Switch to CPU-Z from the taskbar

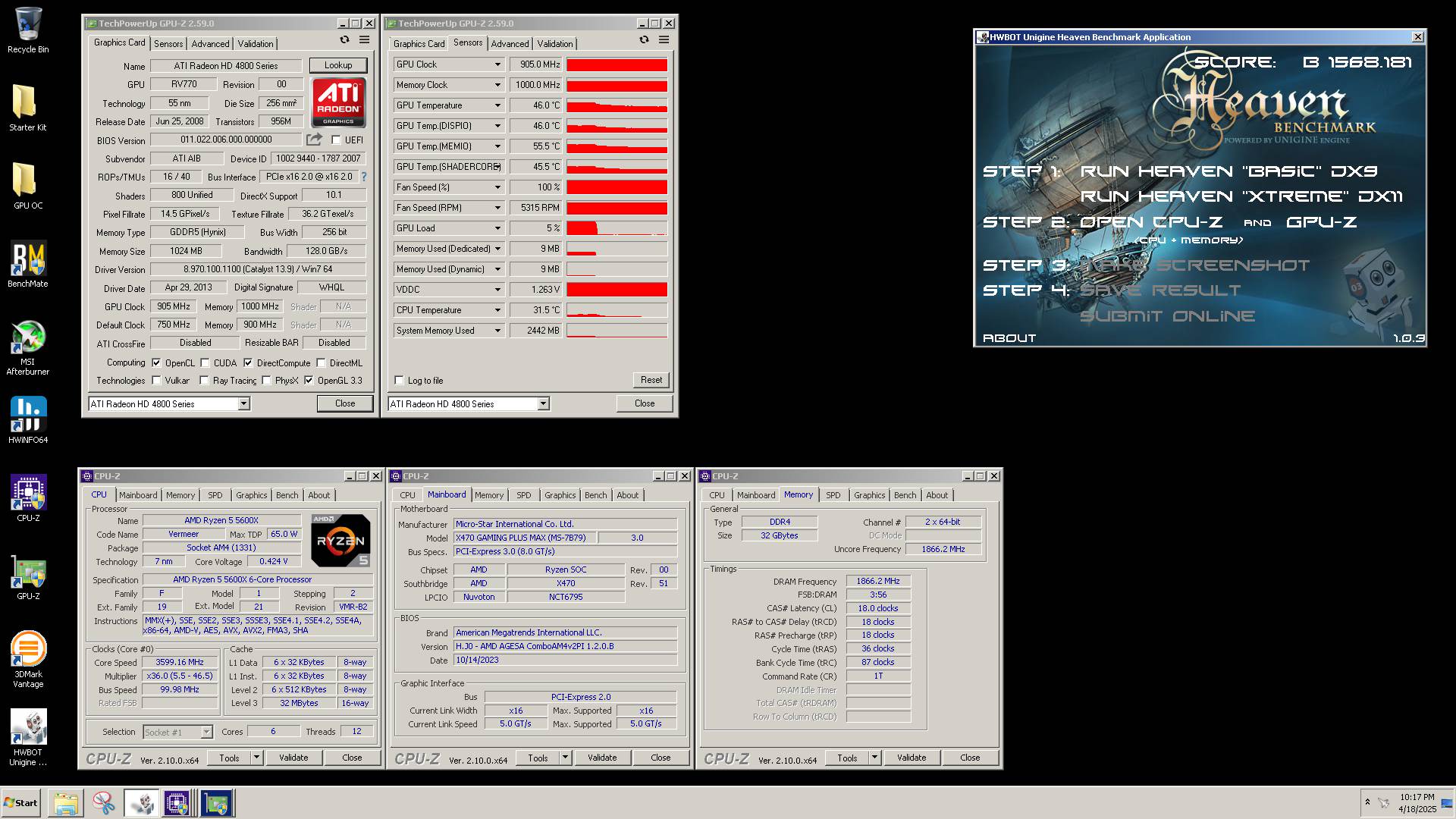tap(177, 803)
